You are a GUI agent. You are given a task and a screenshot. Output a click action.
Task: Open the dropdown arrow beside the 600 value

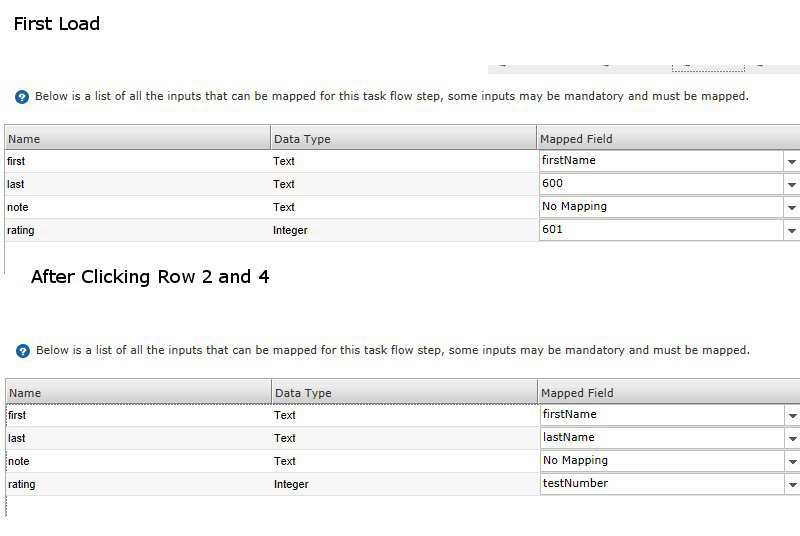(x=791, y=184)
